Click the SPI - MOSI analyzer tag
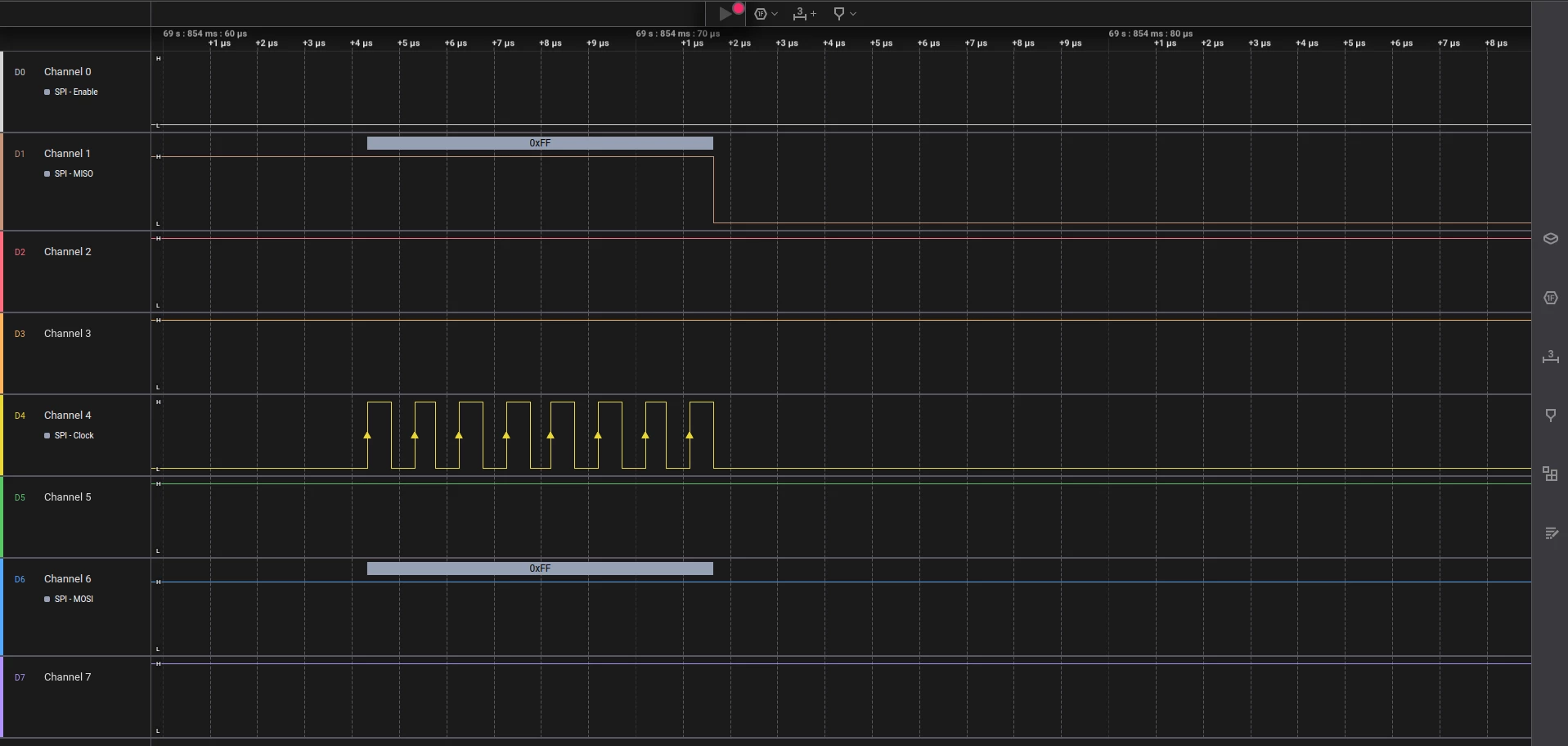The image size is (1568, 746). pyautogui.click(x=74, y=600)
